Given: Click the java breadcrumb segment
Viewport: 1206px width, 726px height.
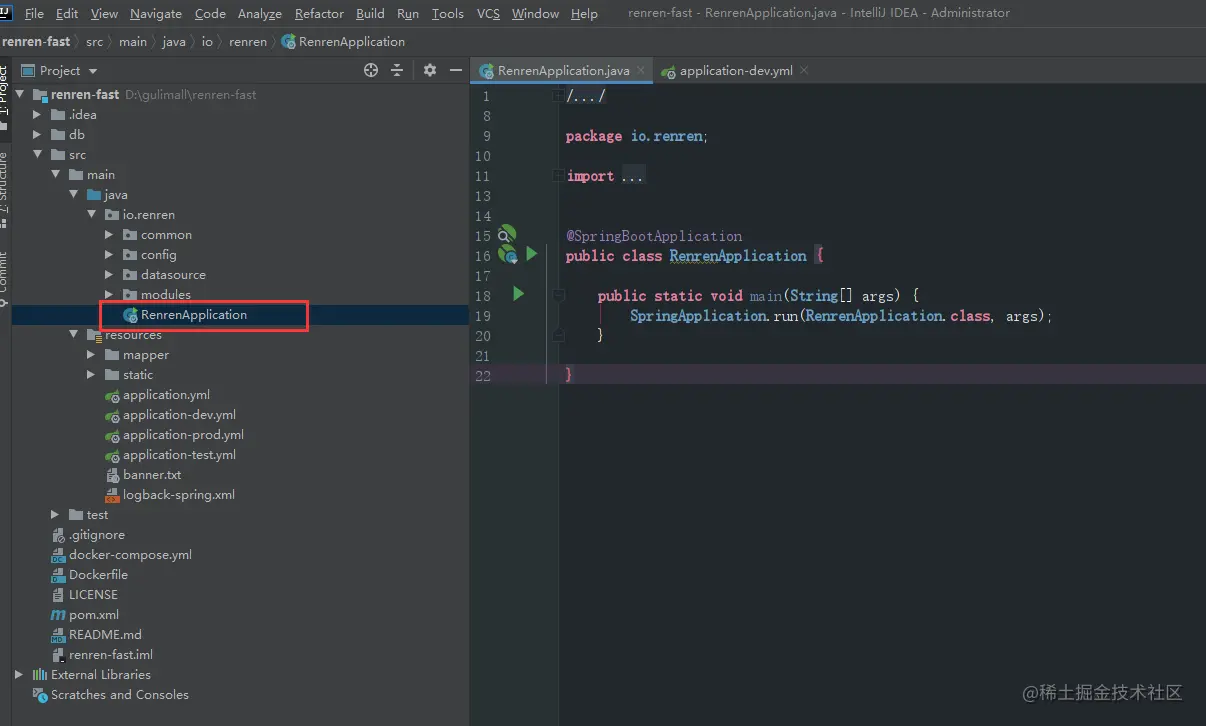Looking at the screenshot, I should (x=174, y=42).
